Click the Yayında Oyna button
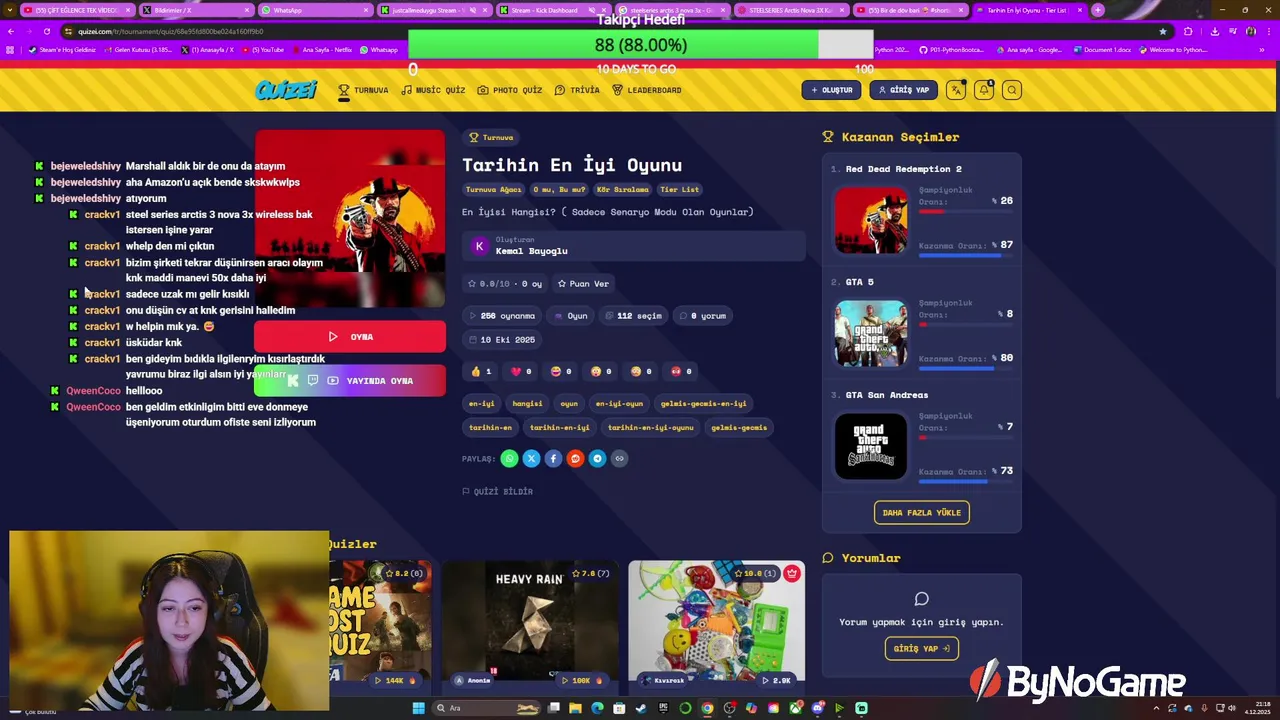Viewport: 1280px width, 720px height. click(x=350, y=381)
